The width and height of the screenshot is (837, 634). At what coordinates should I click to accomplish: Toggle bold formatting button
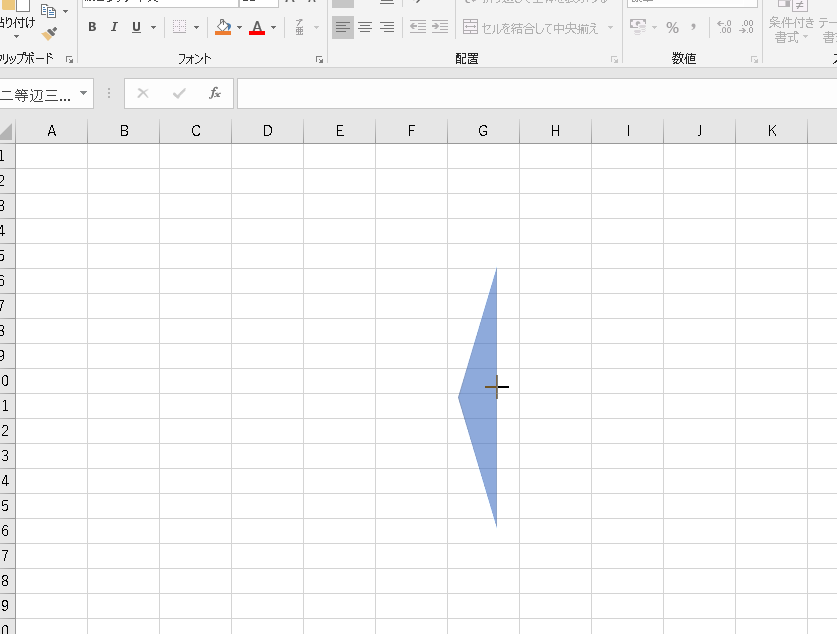point(92,27)
